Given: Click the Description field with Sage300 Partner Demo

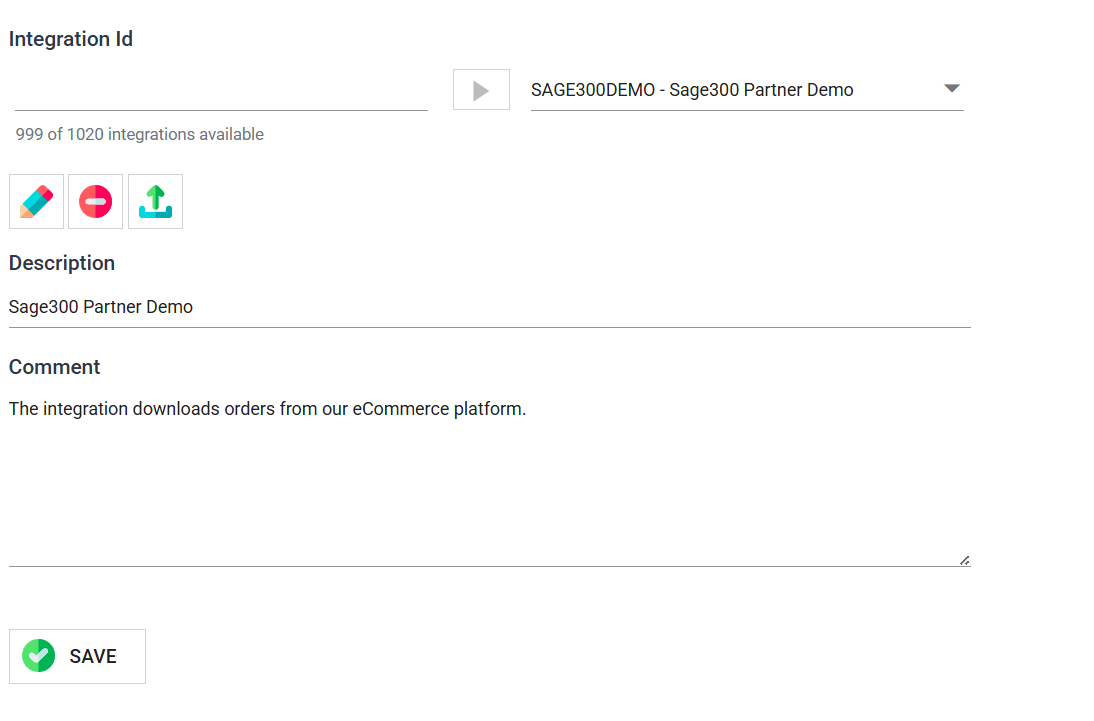Looking at the screenshot, I should click(490, 307).
